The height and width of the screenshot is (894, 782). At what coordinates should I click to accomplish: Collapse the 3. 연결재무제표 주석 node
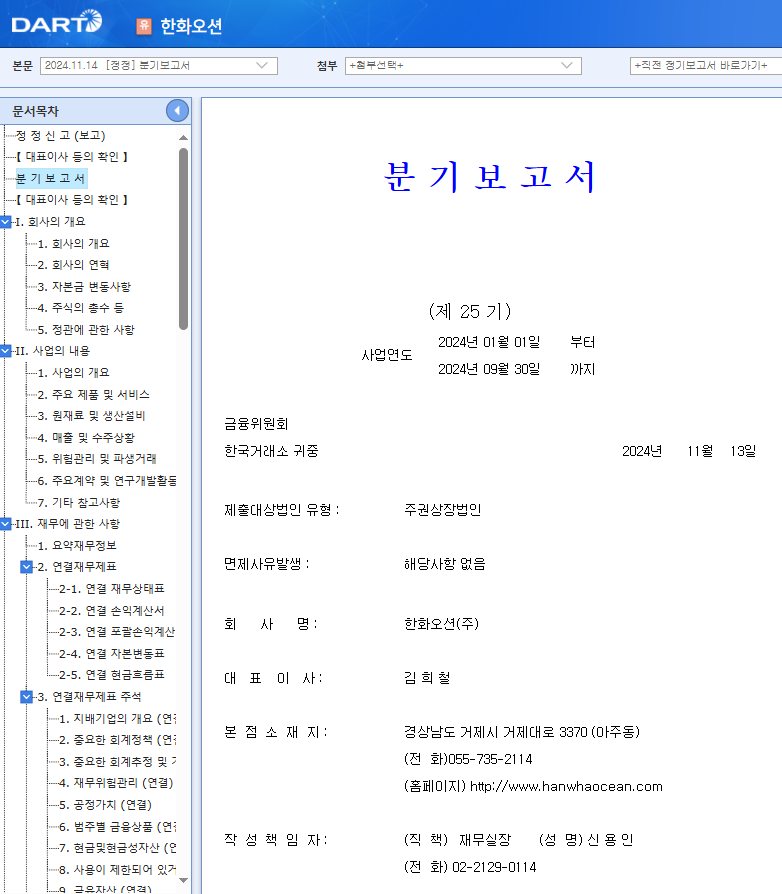(26, 697)
